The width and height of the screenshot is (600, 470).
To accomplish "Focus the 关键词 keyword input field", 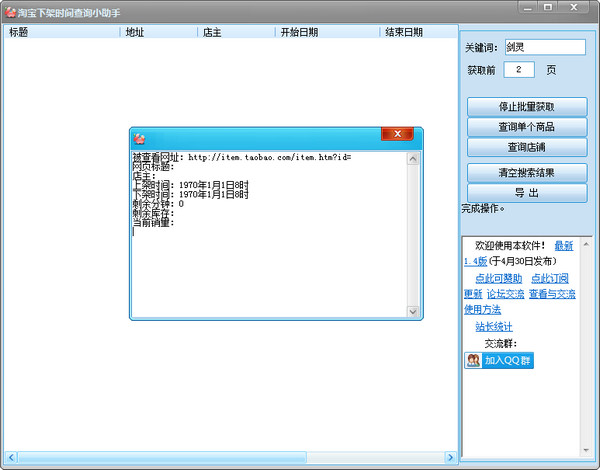I will (544, 47).
